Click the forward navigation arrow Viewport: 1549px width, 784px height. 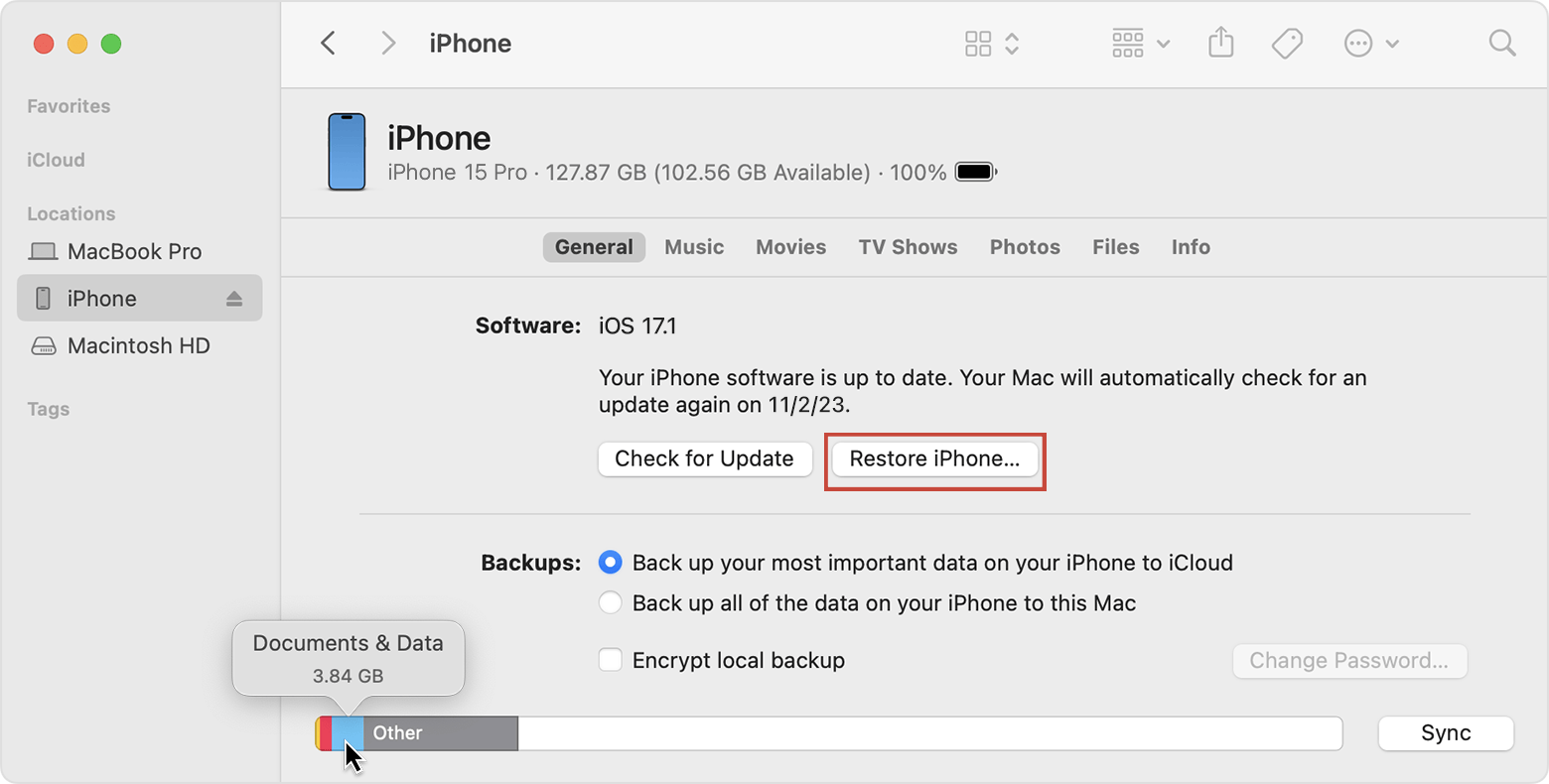(x=388, y=44)
